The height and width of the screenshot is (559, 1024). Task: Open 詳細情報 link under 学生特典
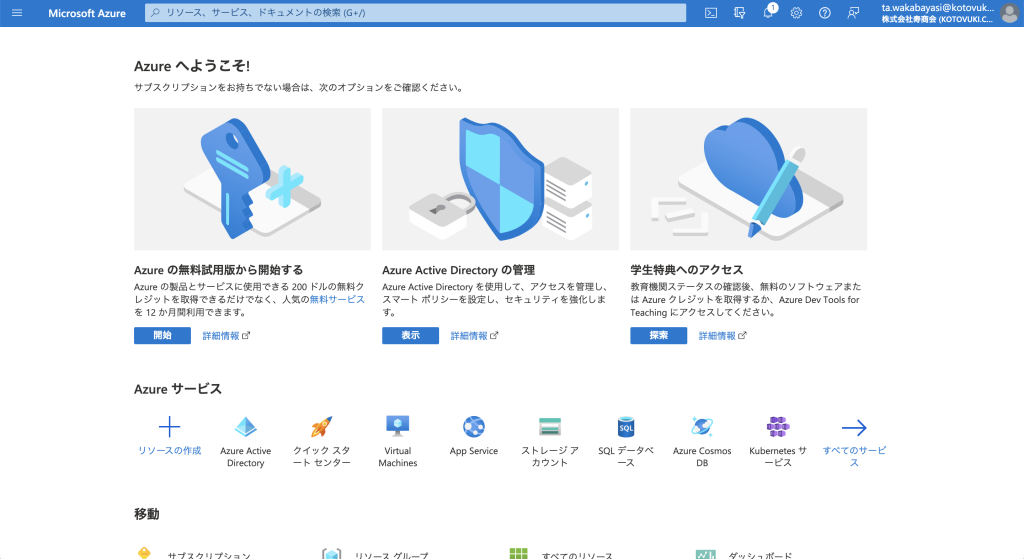coord(722,336)
